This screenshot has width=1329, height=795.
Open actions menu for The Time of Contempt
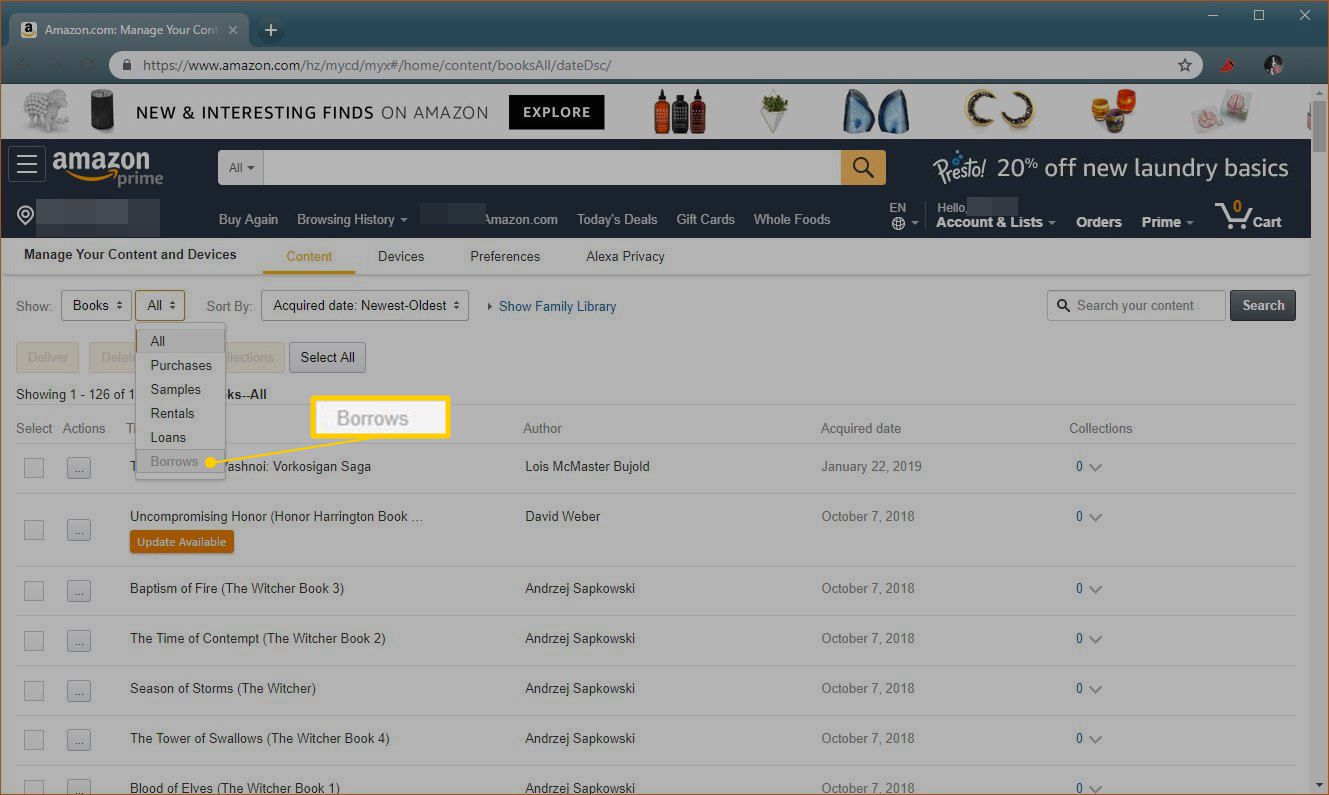pos(79,641)
